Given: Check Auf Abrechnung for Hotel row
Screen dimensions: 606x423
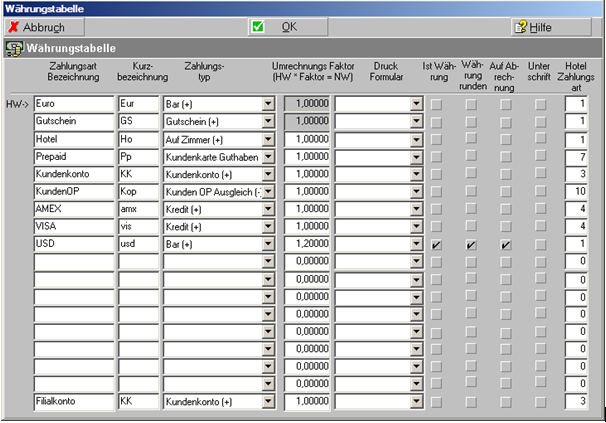Looking at the screenshot, I should (506, 139).
